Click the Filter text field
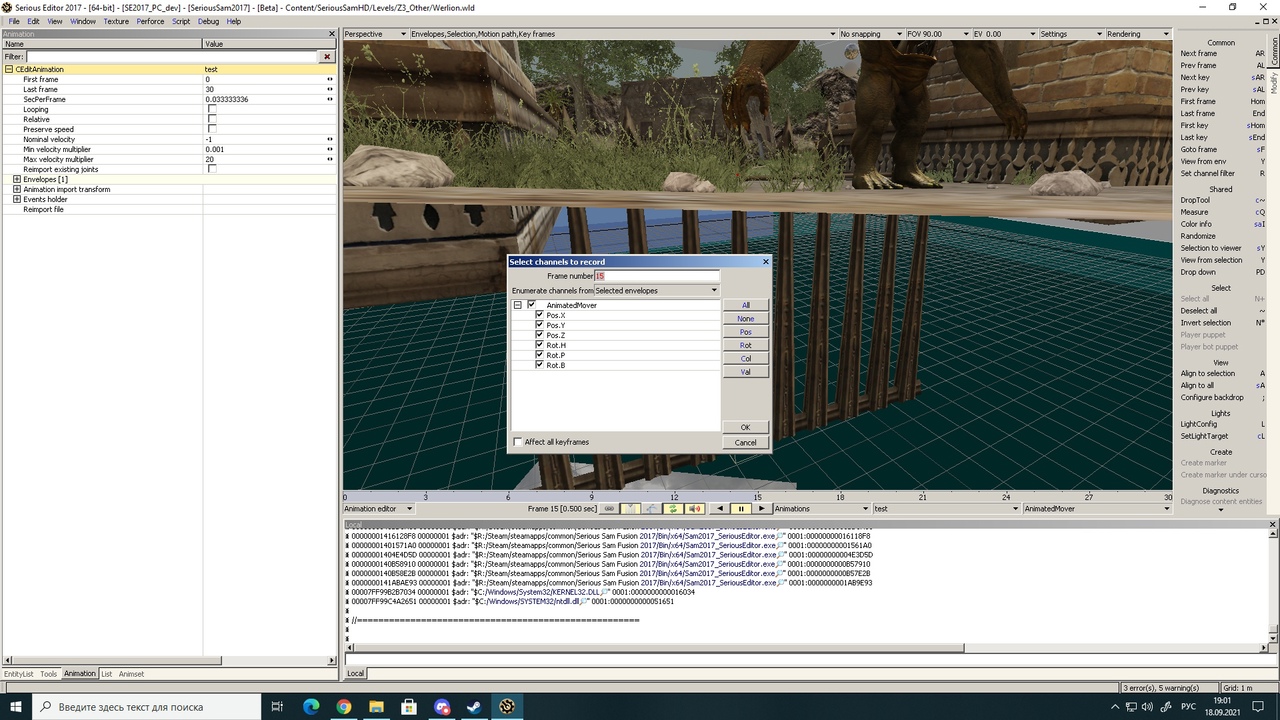Image resolution: width=1280 pixels, height=720 pixels. (x=172, y=57)
